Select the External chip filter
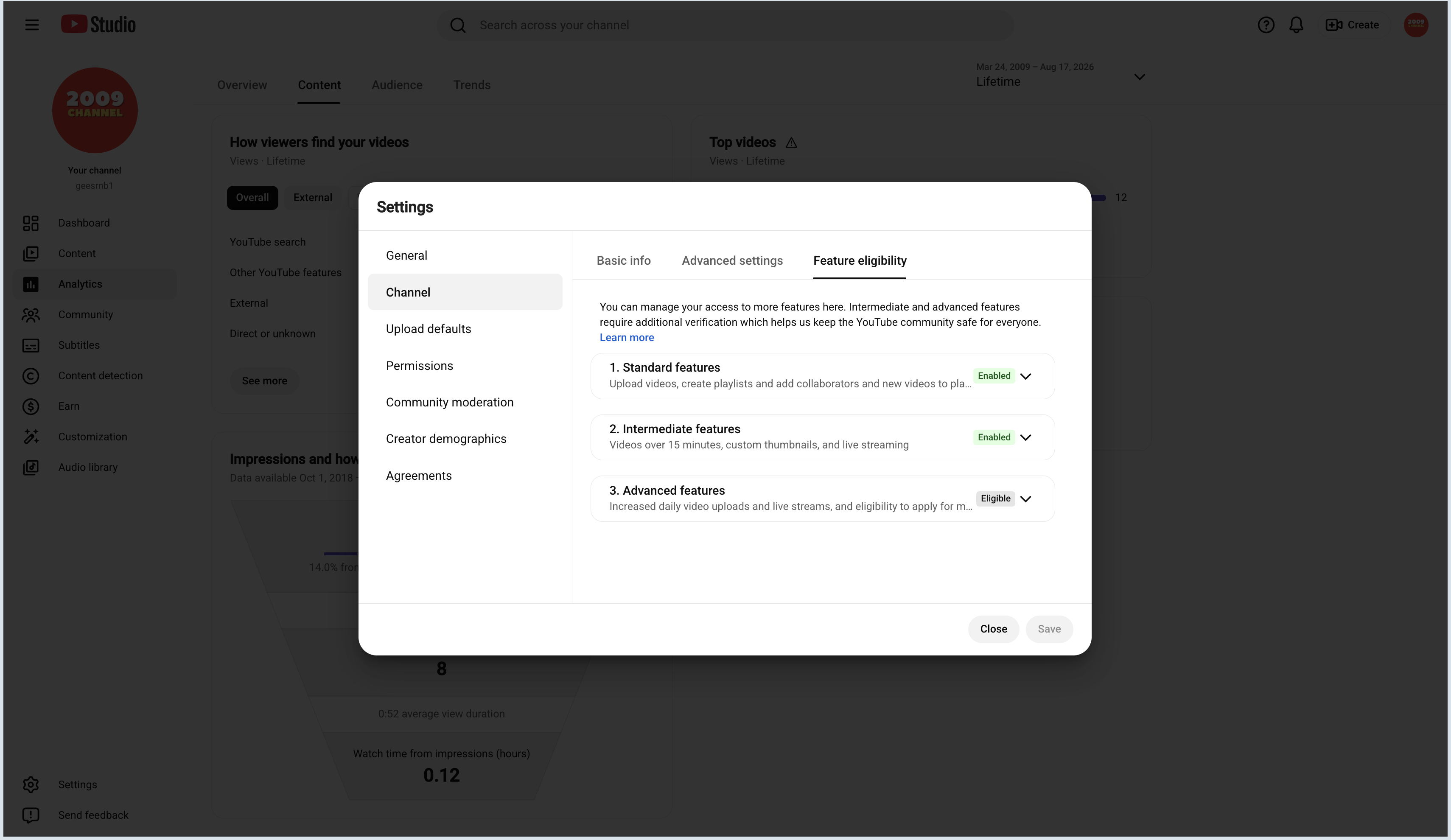Viewport: 1451px width, 840px height. pyautogui.click(x=313, y=197)
